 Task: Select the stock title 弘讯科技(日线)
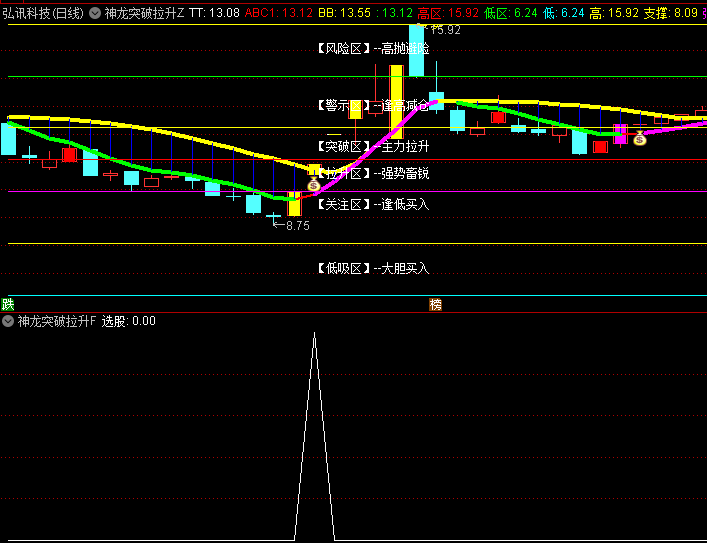pos(43,13)
